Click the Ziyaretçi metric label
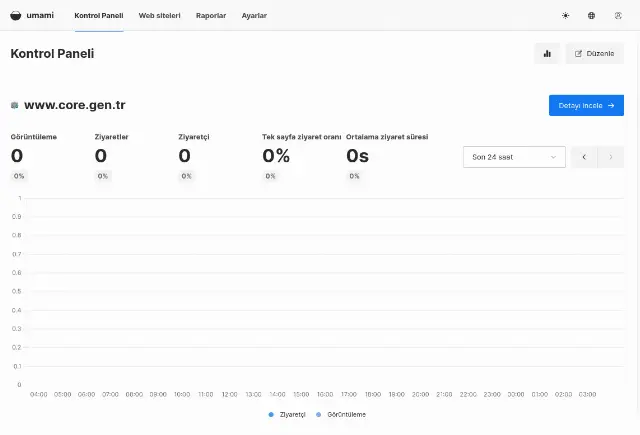 click(194, 137)
